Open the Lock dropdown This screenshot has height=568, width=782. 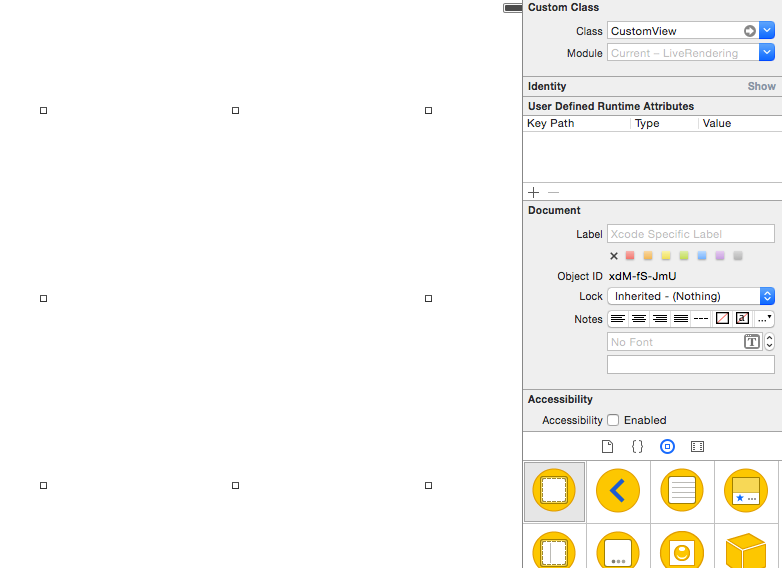690,296
